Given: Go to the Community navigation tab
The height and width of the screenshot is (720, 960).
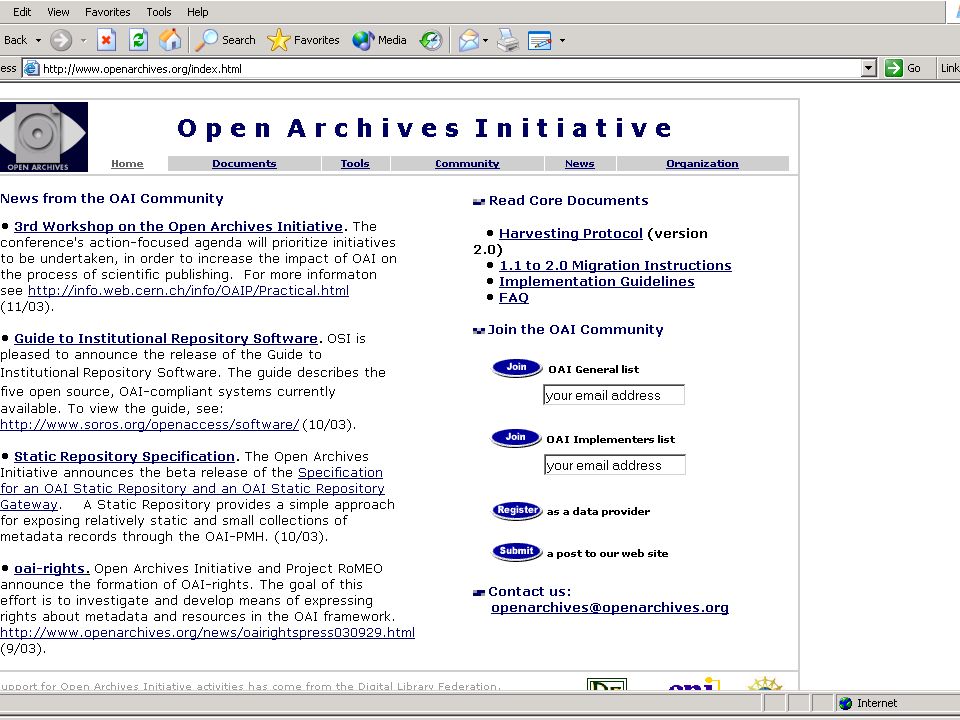Looking at the screenshot, I should click(467, 163).
